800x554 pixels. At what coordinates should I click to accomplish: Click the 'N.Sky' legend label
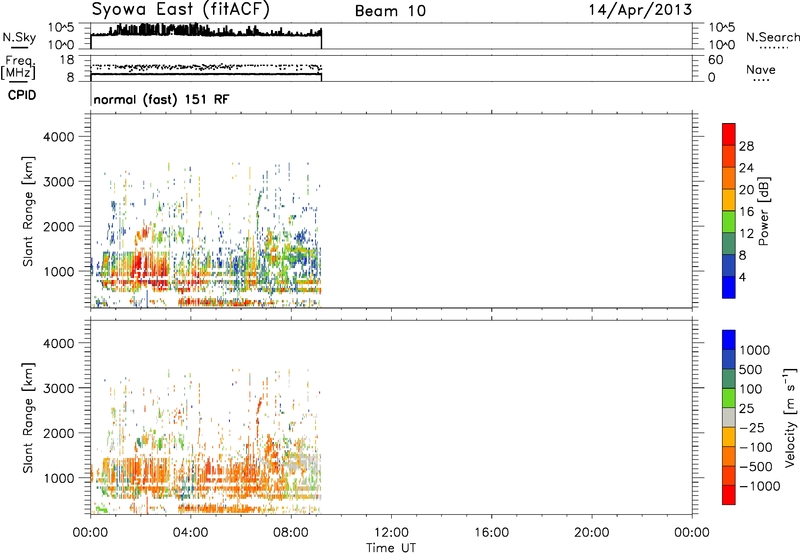(x=19, y=37)
